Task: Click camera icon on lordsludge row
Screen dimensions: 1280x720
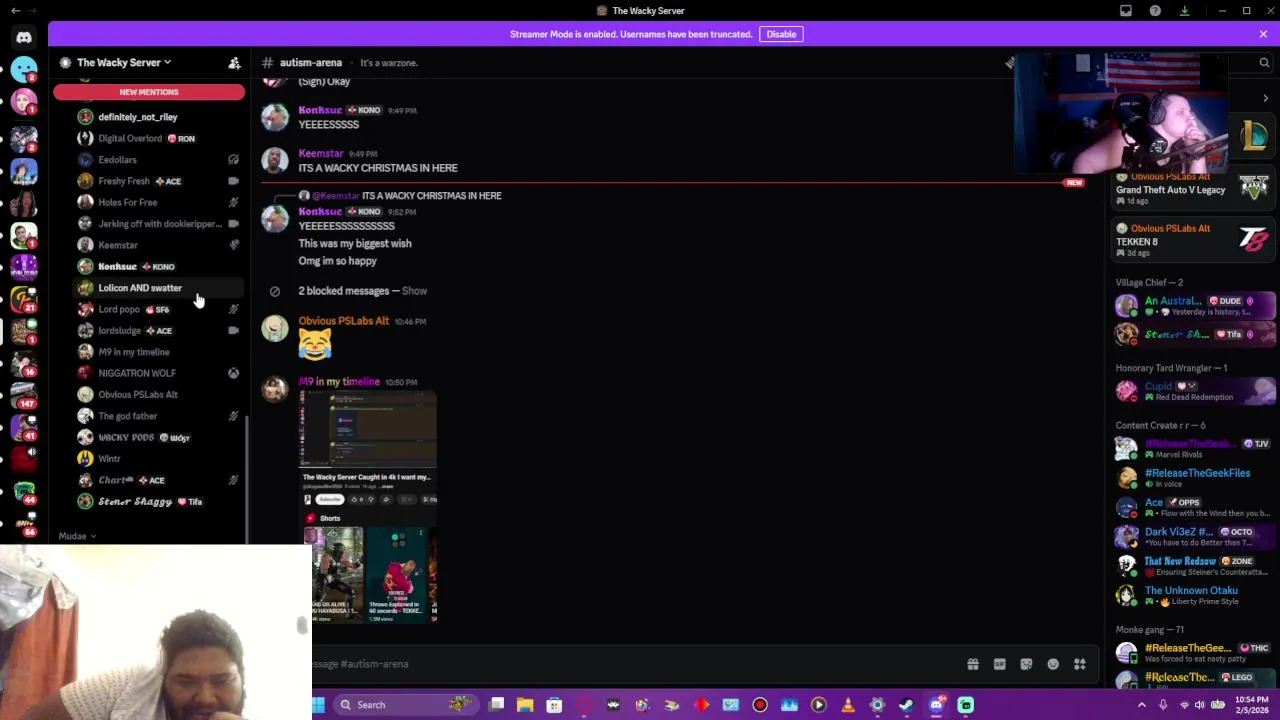Action: (x=233, y=330)
